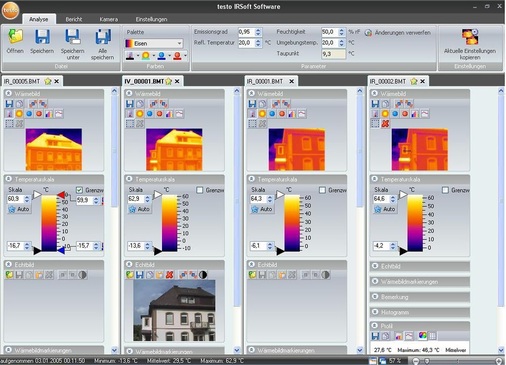Click the hot spot red icon in Farben group
The image size is (506, 365).
click(x=177, y=56)
